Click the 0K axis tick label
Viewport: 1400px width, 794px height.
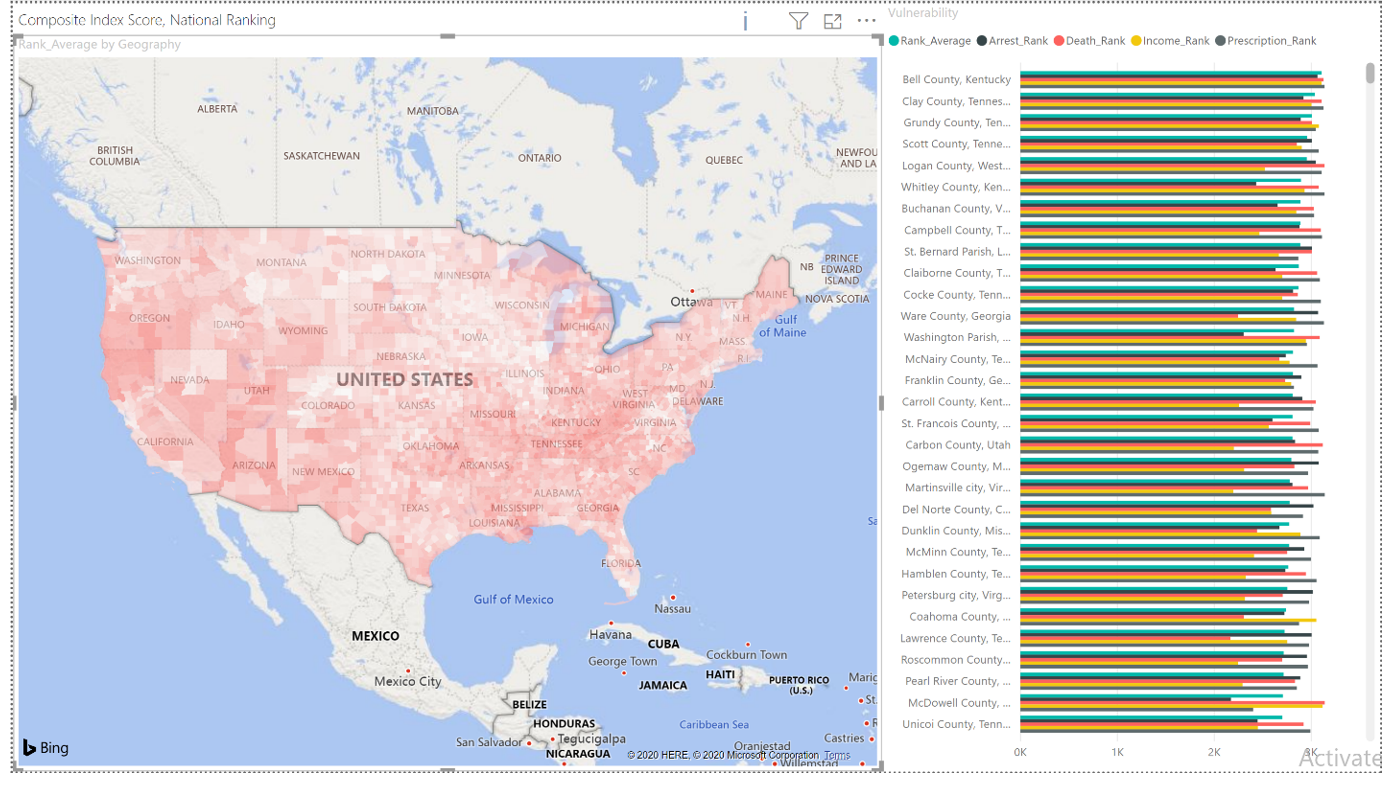(1020, 752)
